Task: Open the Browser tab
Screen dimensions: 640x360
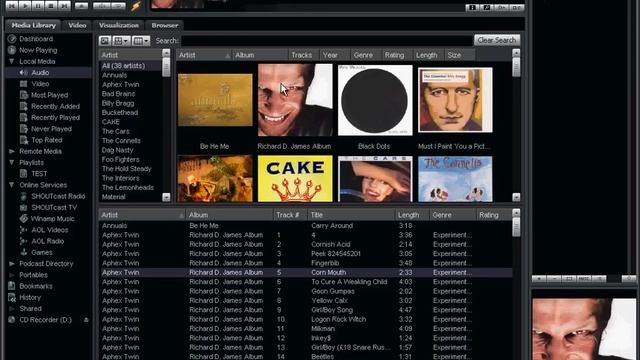Action: 165,25
